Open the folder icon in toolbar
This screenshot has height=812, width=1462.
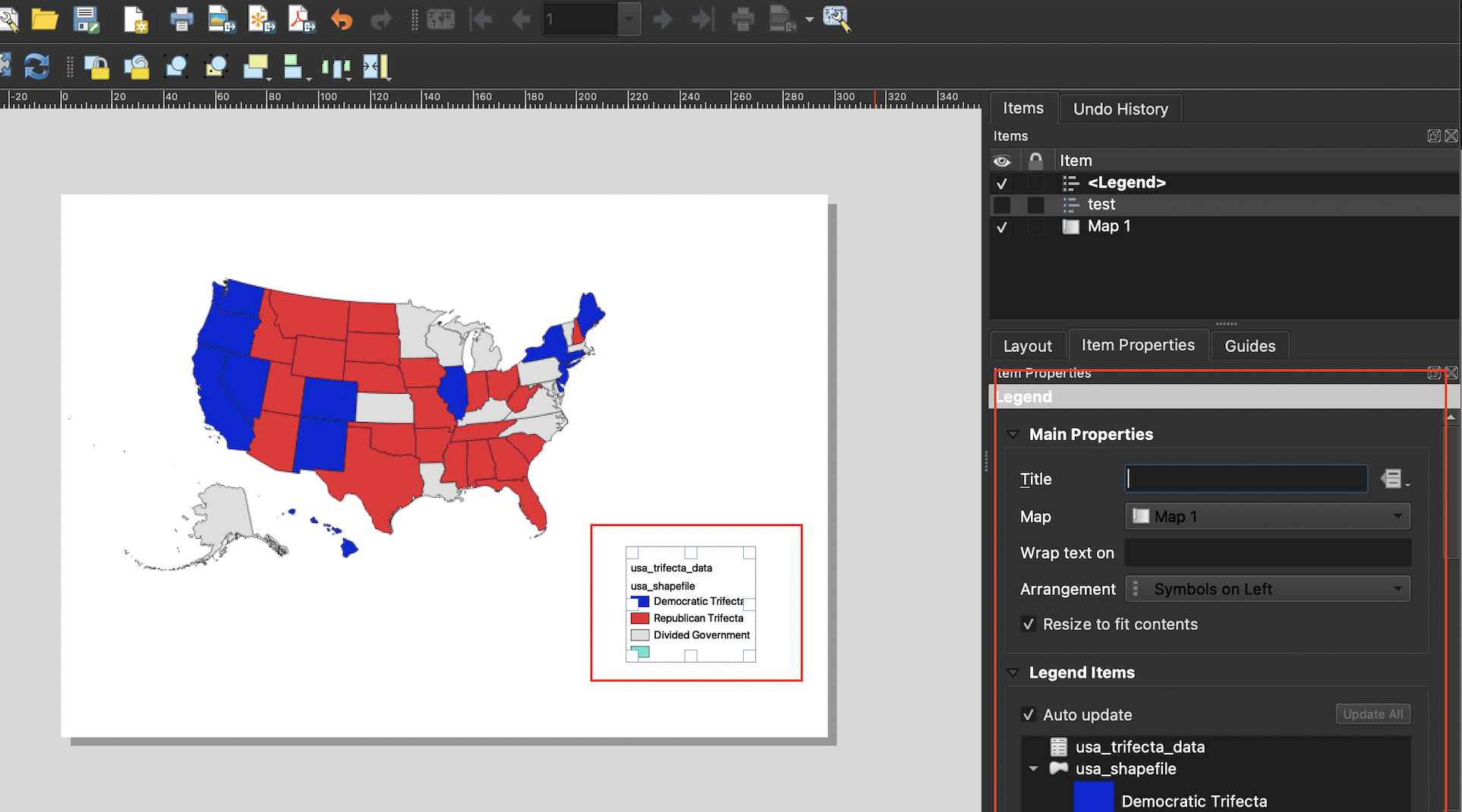pyautogui.click(x=45, y=19)
